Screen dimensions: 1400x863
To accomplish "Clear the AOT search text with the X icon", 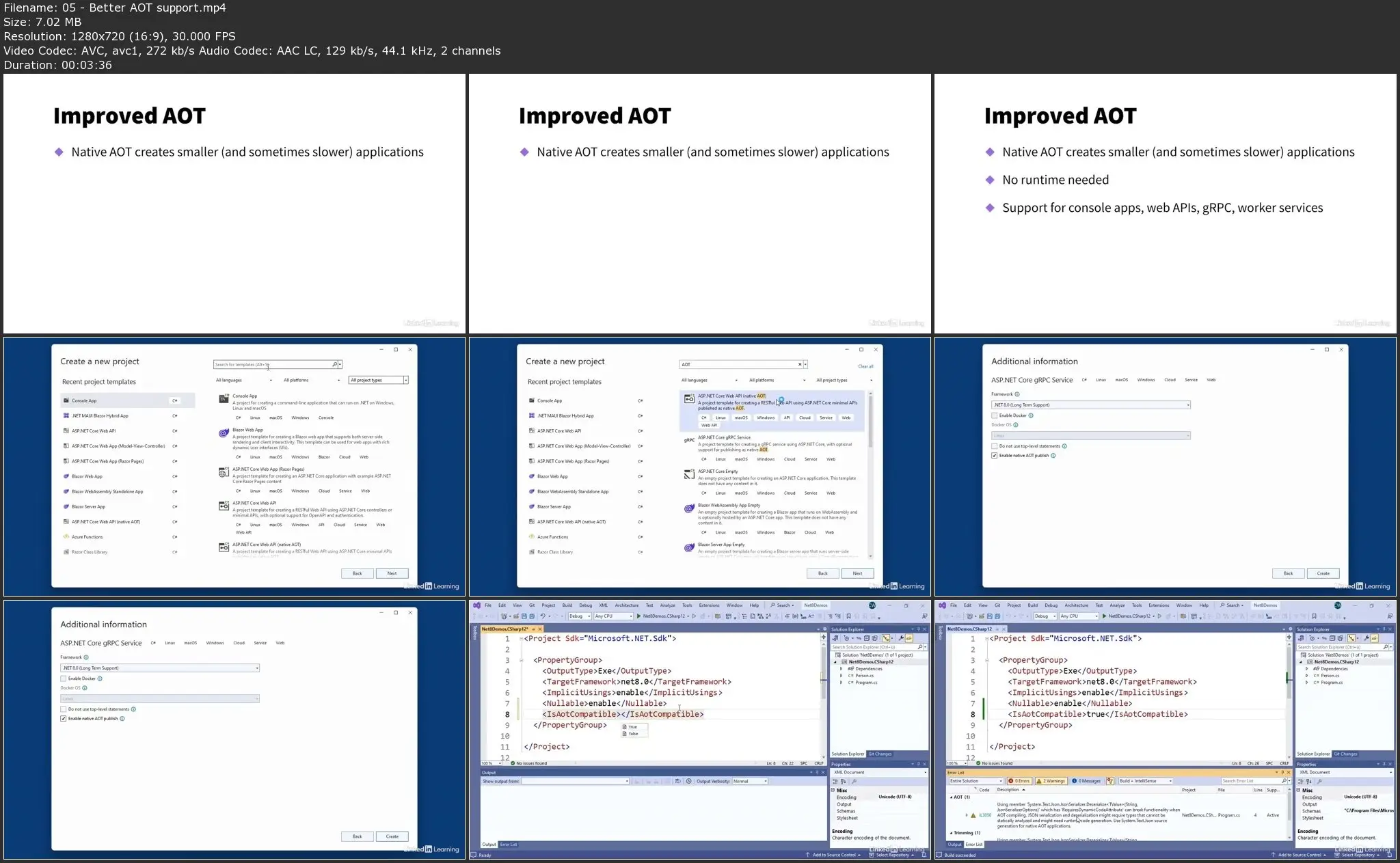I will tap(800, 364).
